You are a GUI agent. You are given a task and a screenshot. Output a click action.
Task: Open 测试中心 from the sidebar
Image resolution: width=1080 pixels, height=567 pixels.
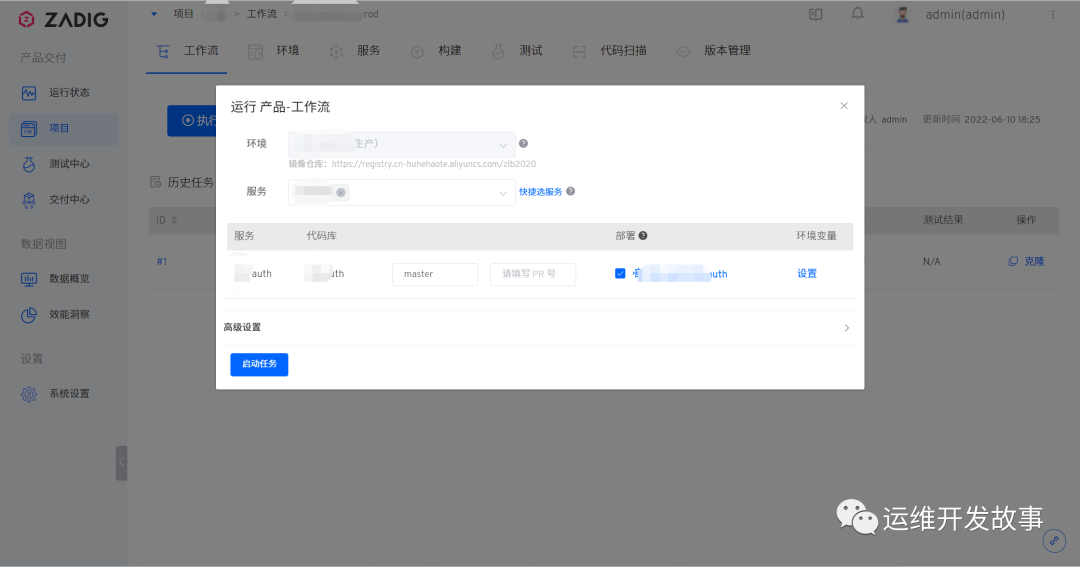point(68,164)
